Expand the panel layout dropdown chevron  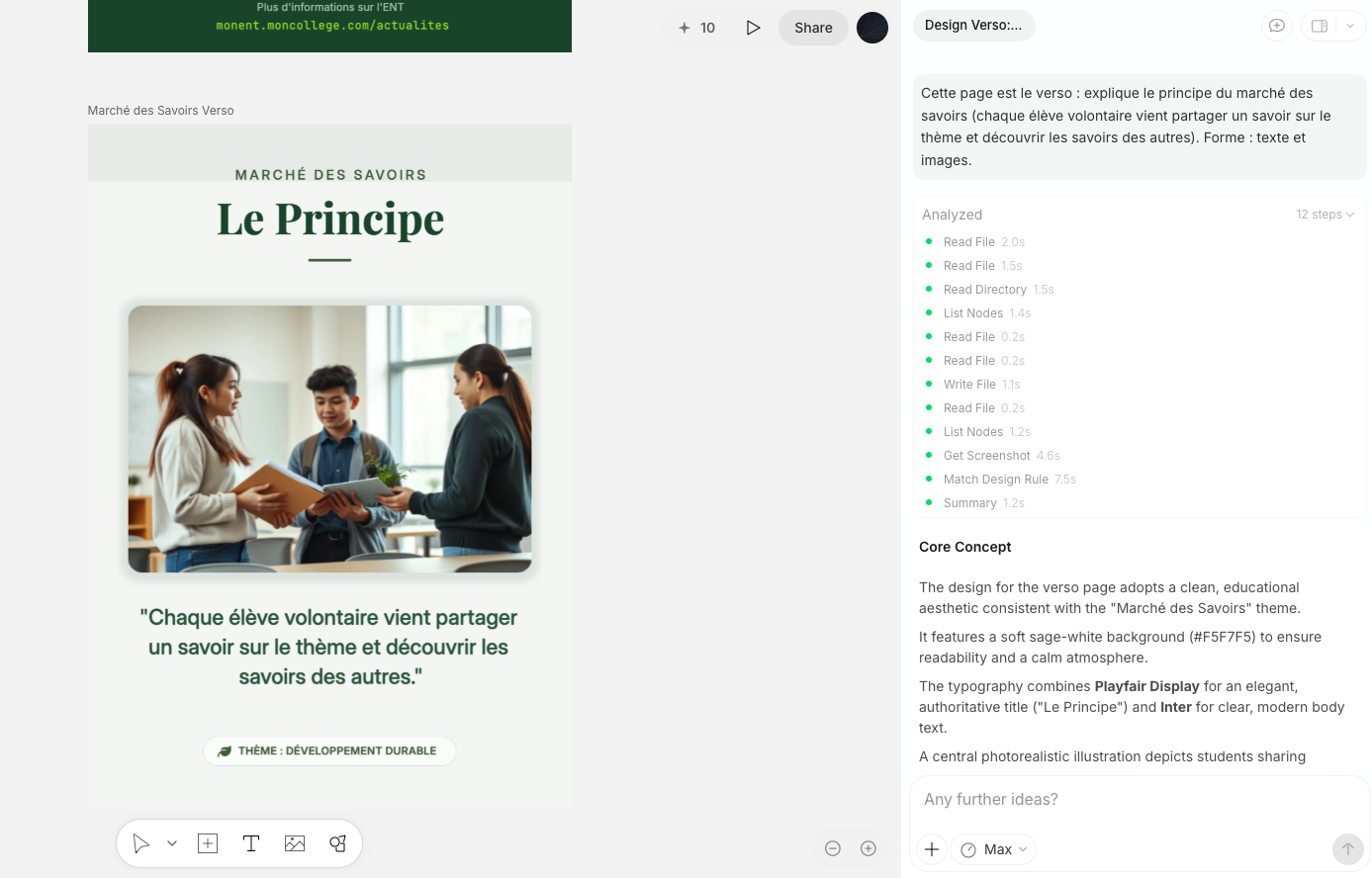pos(1350,26)
